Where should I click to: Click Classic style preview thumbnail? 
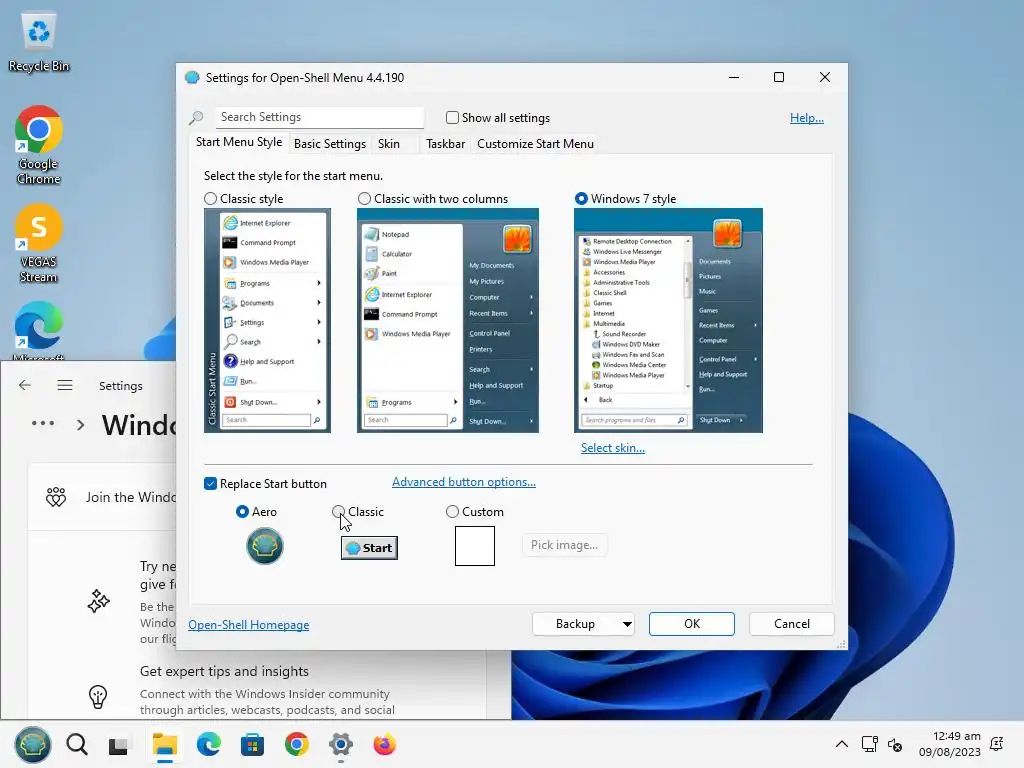(267, 320)
